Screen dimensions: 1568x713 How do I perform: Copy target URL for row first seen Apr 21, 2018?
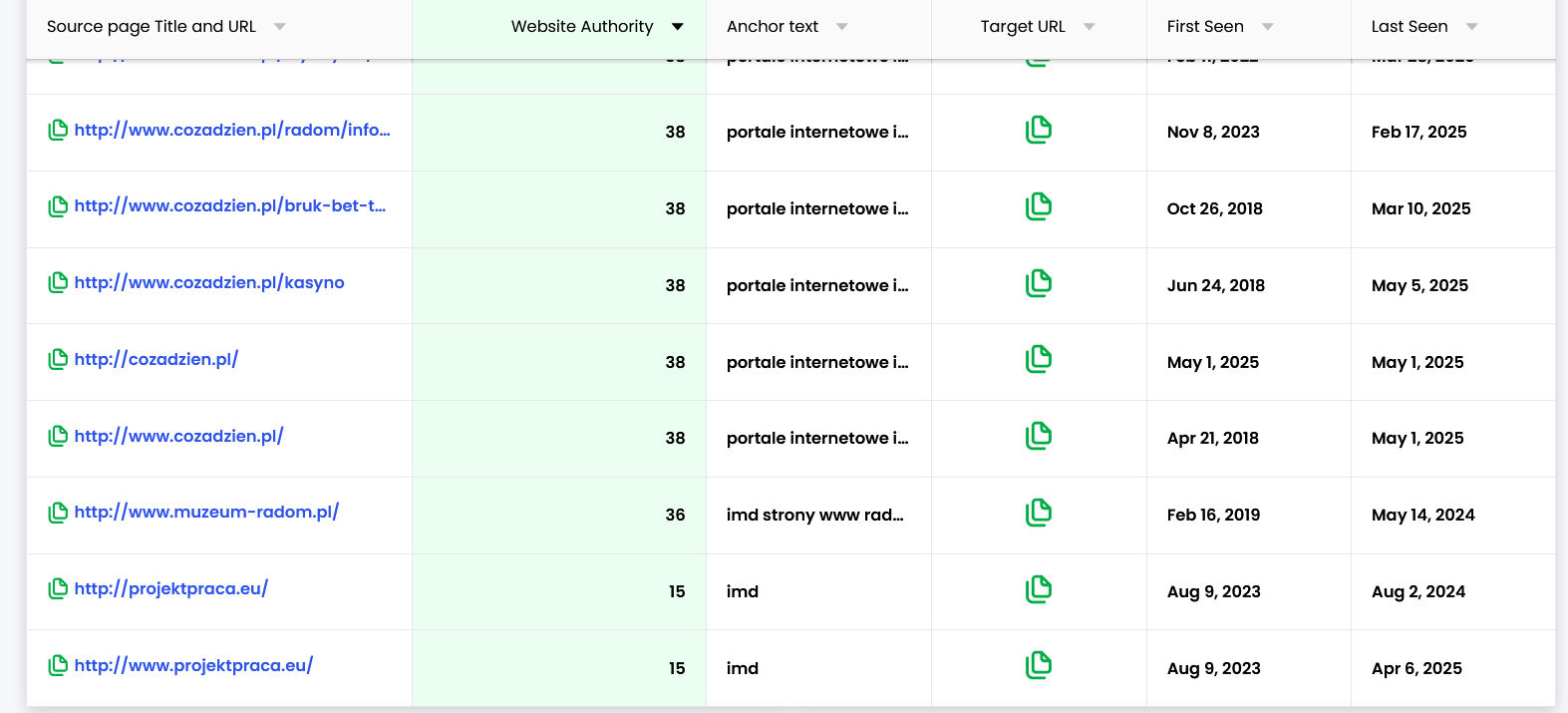coord(1038,436)
